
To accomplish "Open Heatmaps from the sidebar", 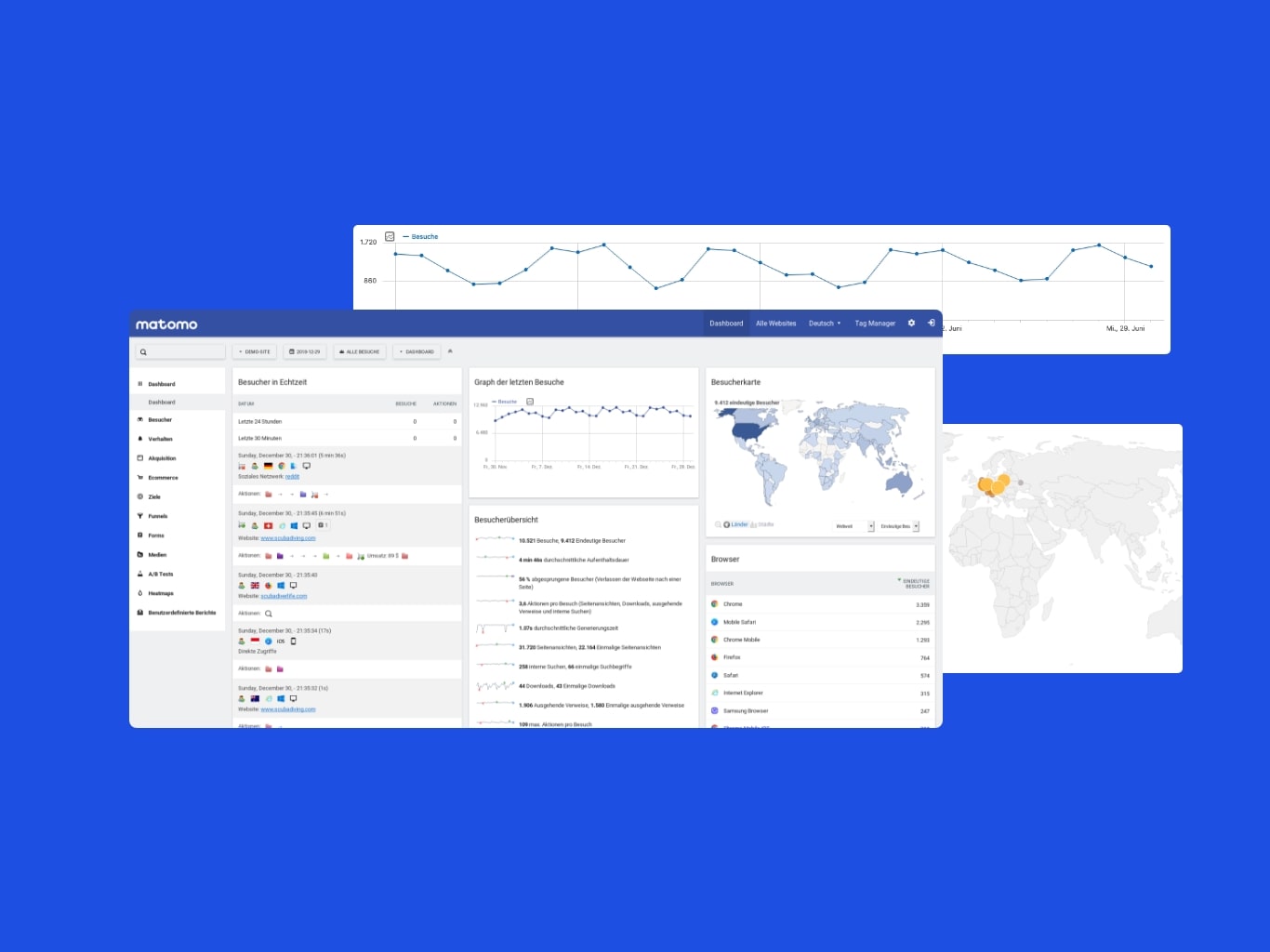I will [x=160, y=593].
